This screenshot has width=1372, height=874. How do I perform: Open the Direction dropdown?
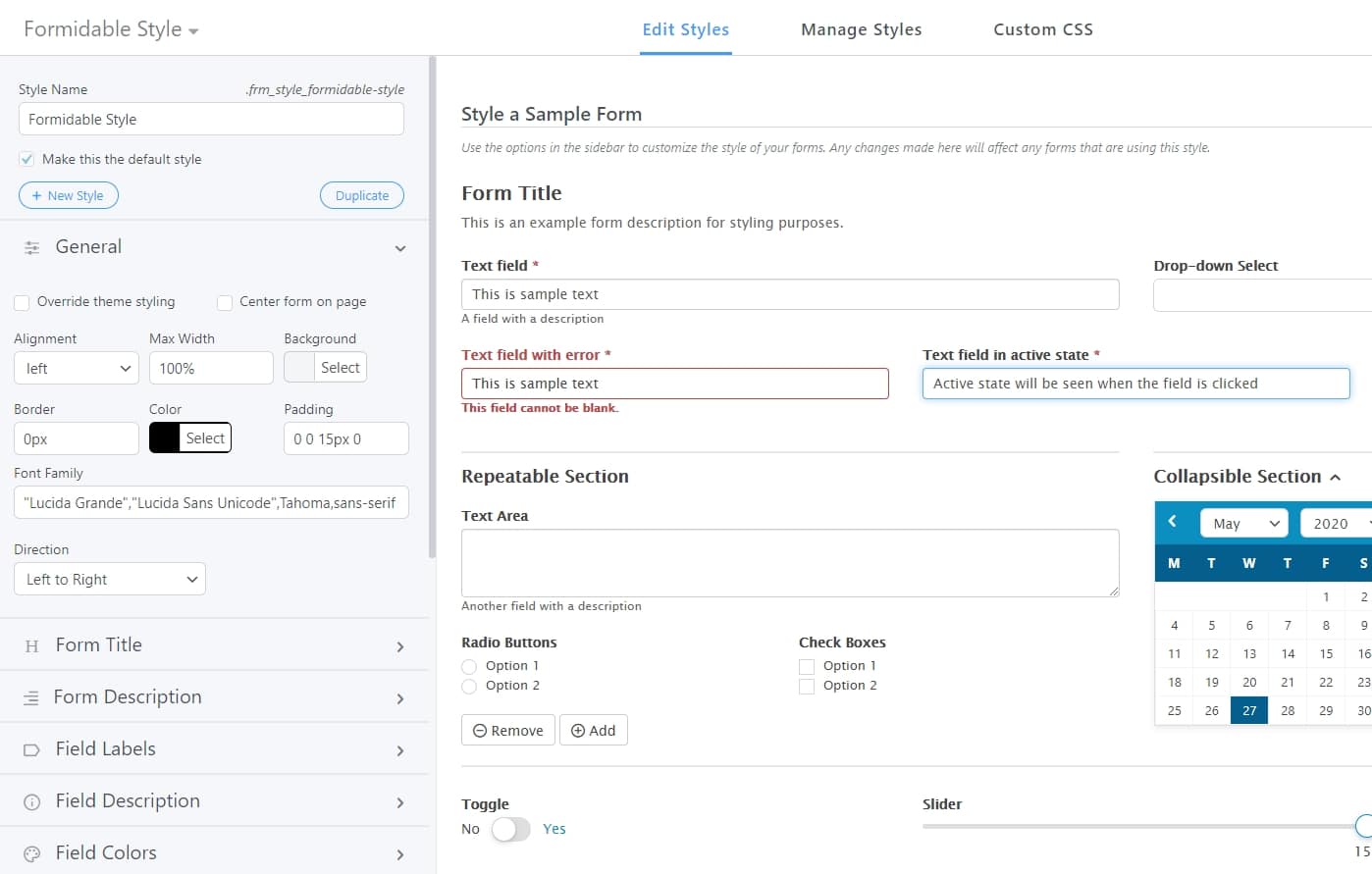pyautogui.click(x=110, y=579)
